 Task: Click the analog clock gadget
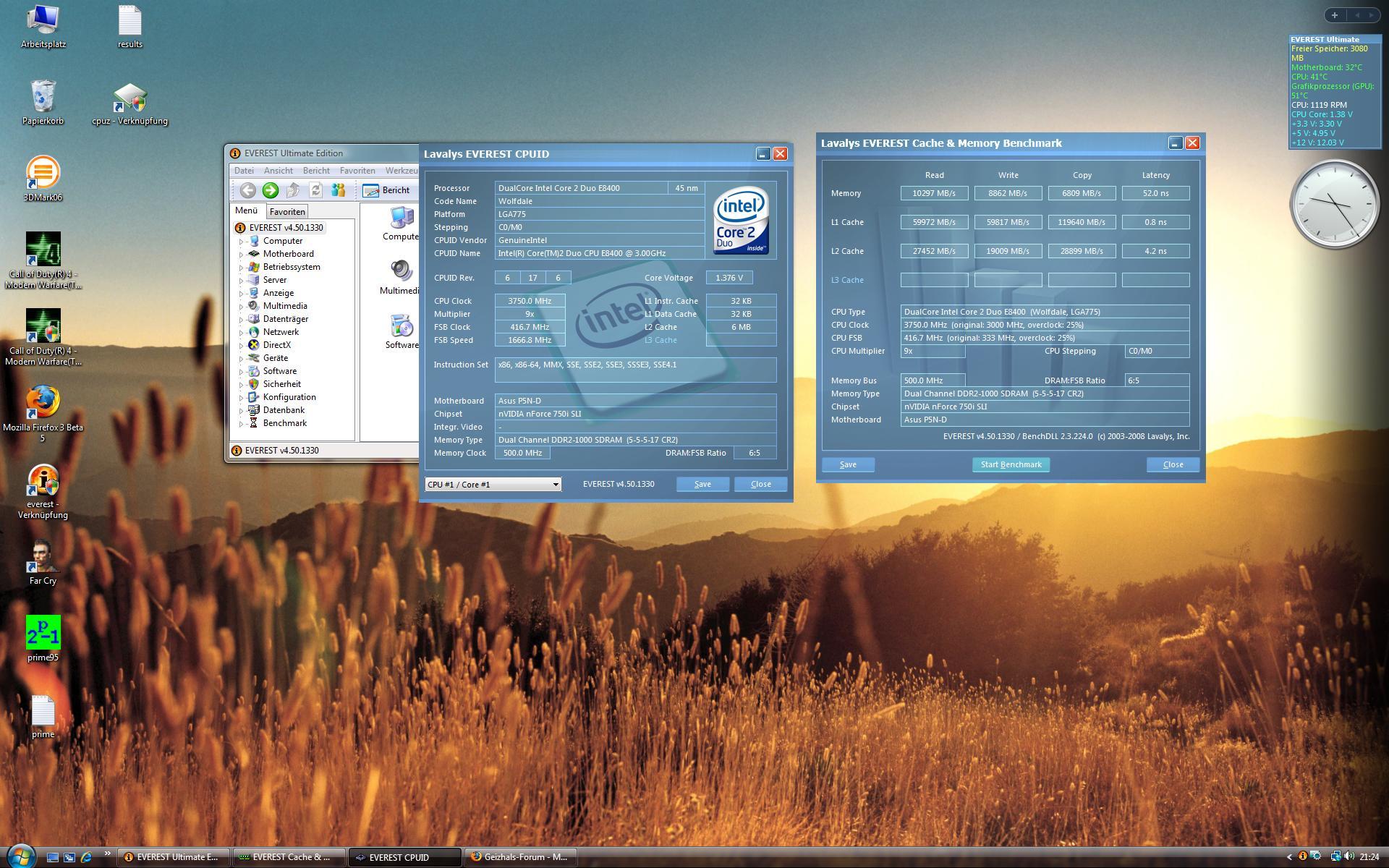coord(1334,203)
